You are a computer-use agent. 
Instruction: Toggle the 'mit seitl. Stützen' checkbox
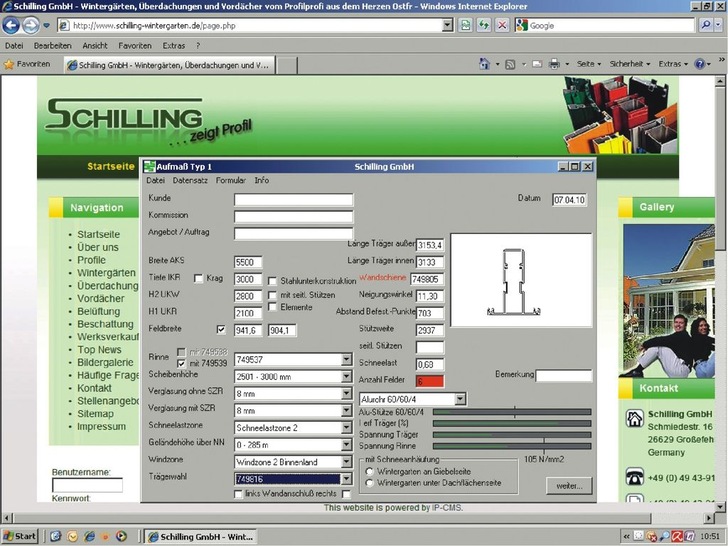click(272, 294)
